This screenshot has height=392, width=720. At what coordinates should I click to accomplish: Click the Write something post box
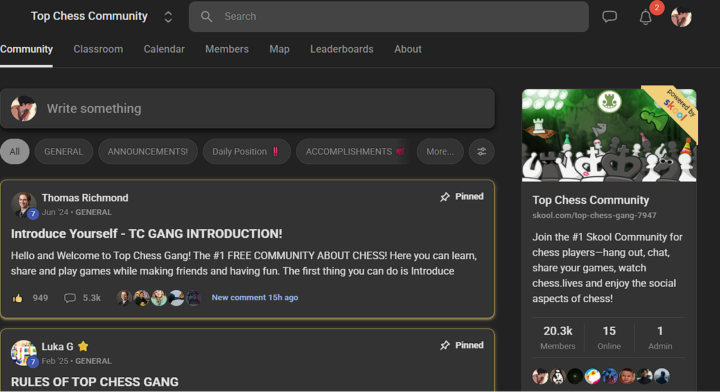[248, 109]
